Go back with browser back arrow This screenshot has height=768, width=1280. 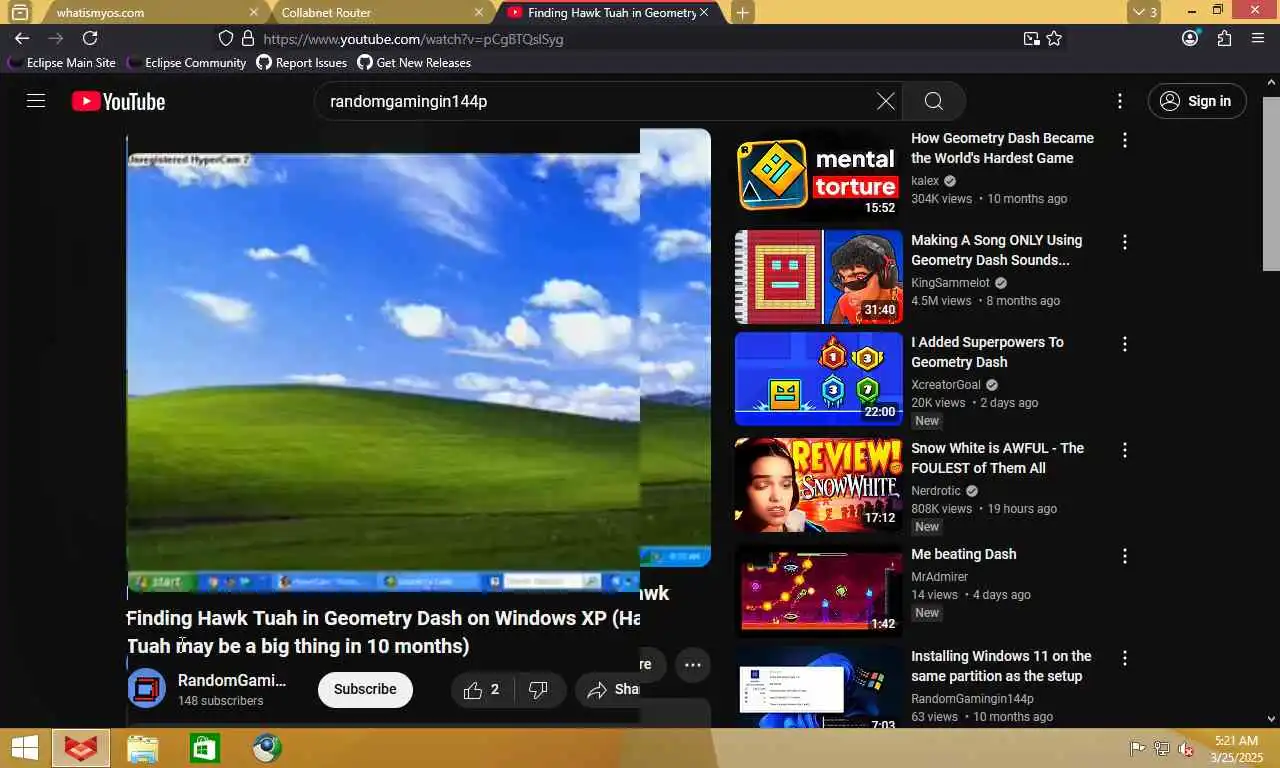tap(22, 38)
